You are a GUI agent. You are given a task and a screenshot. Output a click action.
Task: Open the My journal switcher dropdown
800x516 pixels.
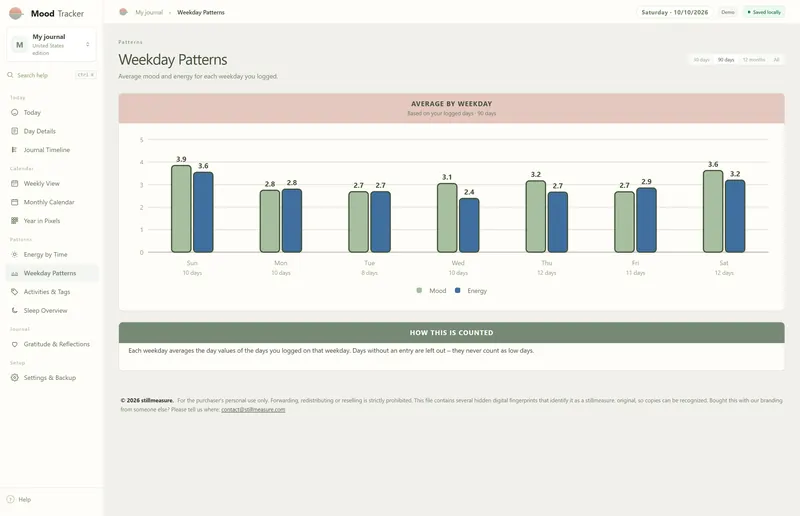point(51,44)
